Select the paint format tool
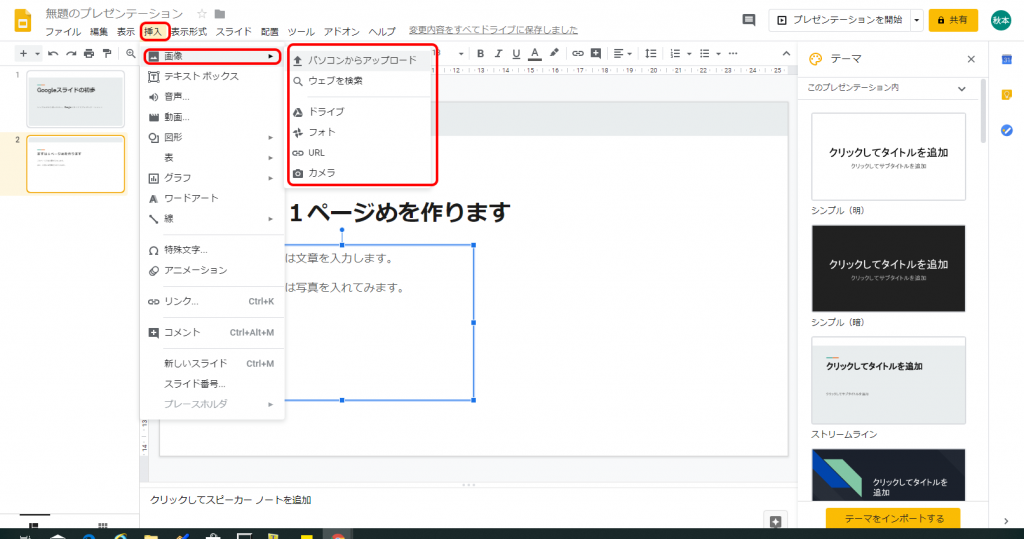The width and height of the screenshot is (1024, 539). pyautogui.click(x=107, y=54)
